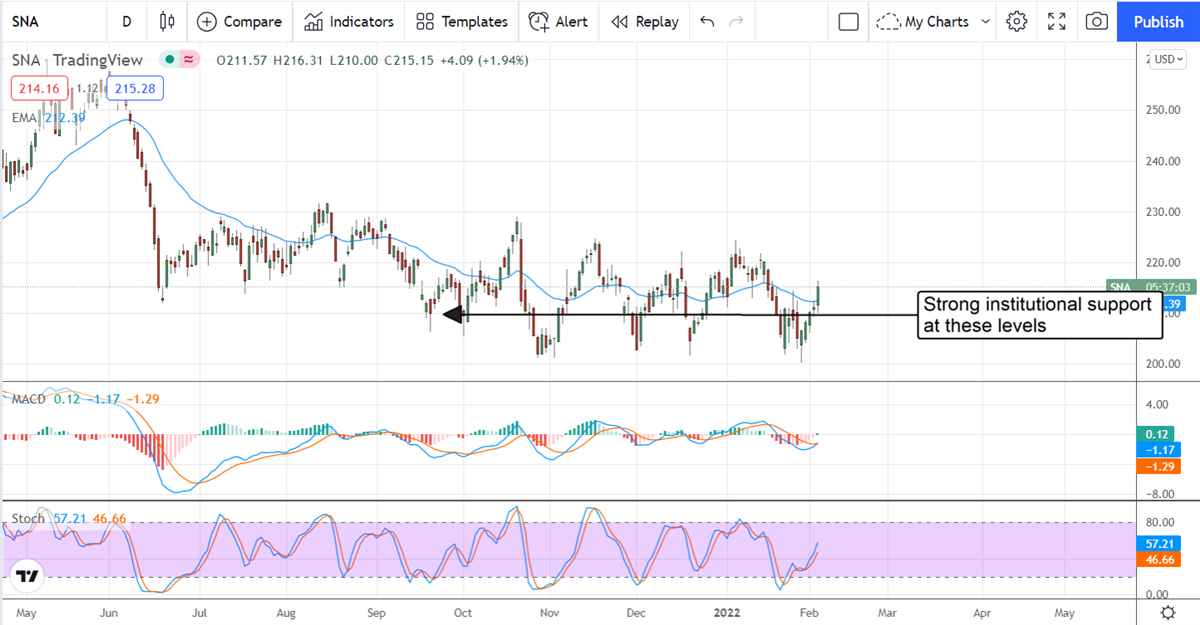Expand the My Charts dropdown
The height and width of the screenshot is (625, 1200).
[x=936, y=21]
